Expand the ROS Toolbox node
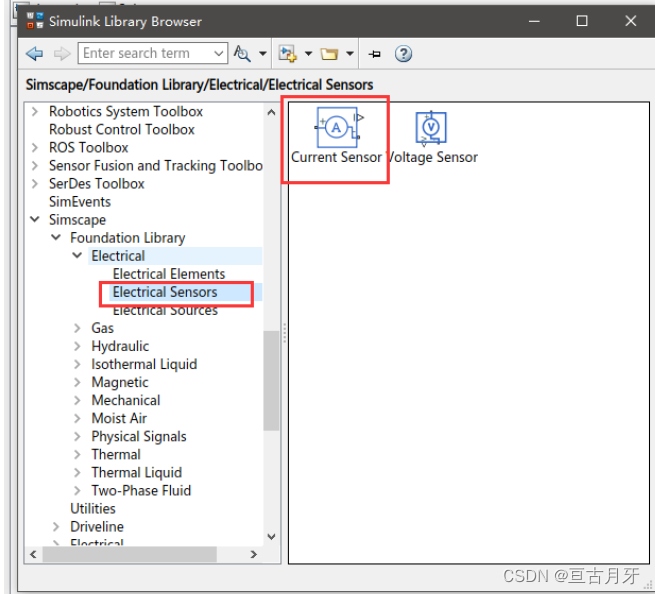The height and width of the screenshot is (594, 655). pos(35,147)
